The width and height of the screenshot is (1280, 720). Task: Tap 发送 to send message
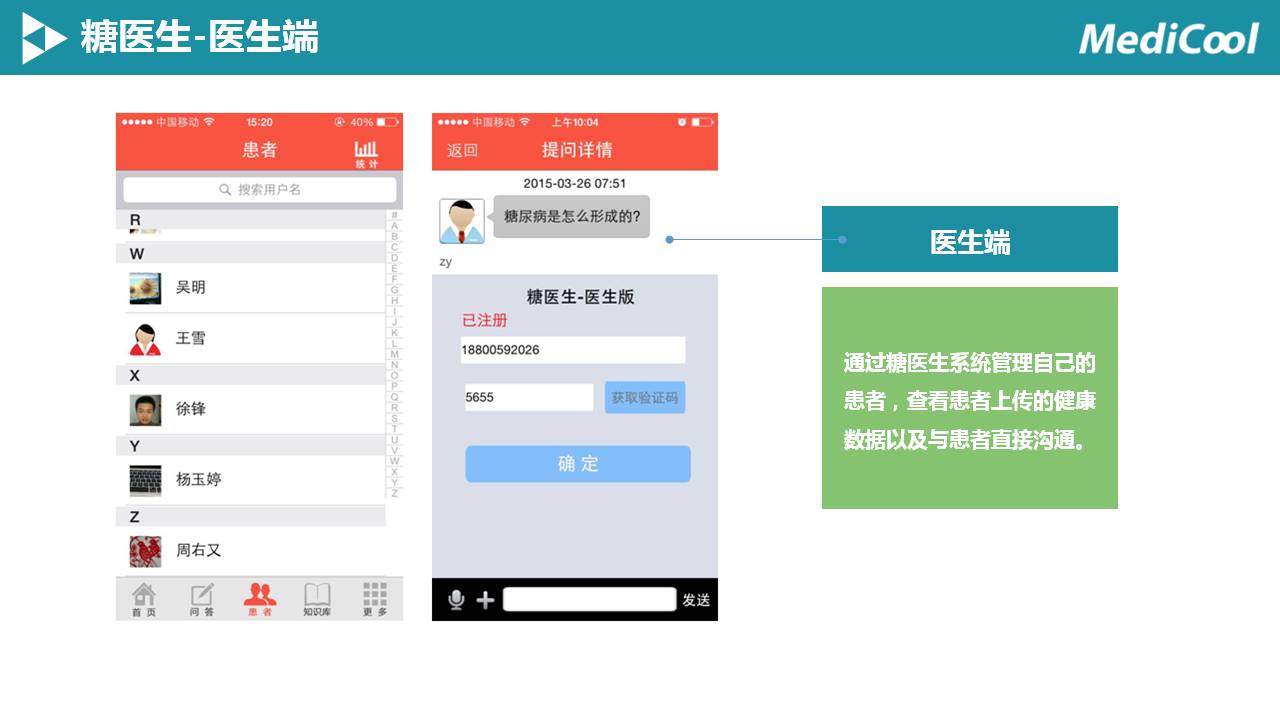point(696,600)
